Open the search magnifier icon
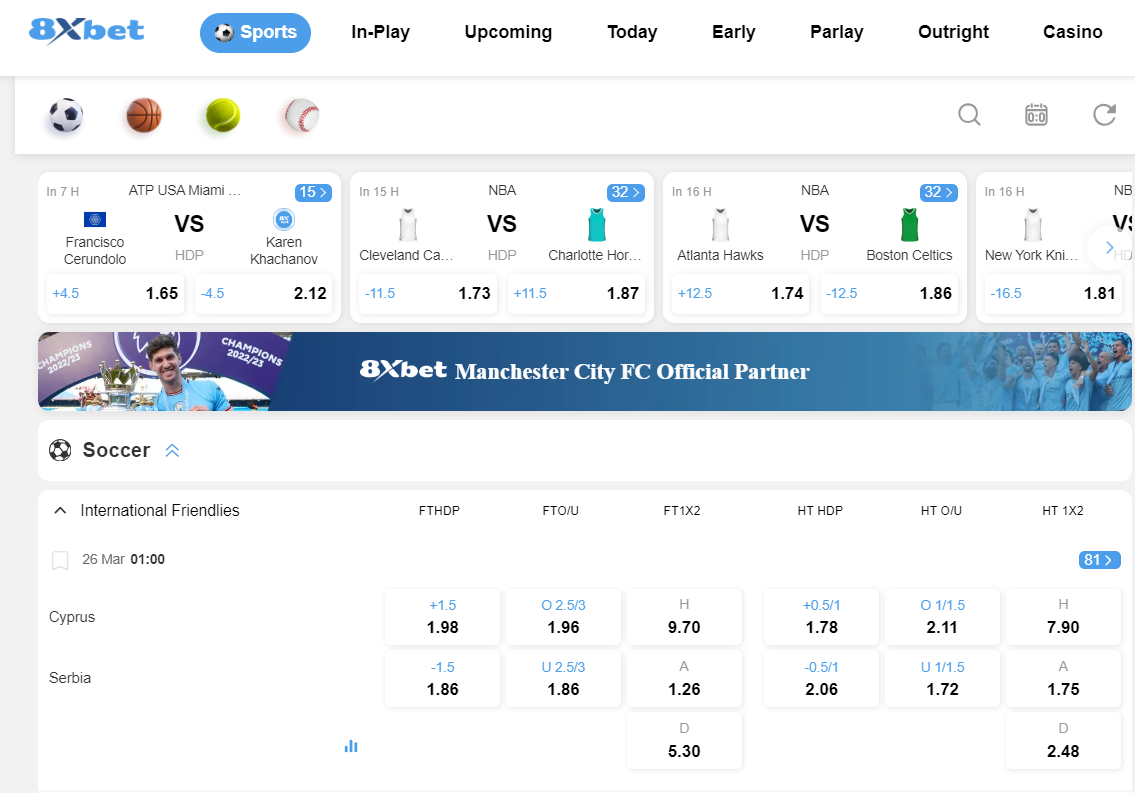1135x793 pixels. 969,115
